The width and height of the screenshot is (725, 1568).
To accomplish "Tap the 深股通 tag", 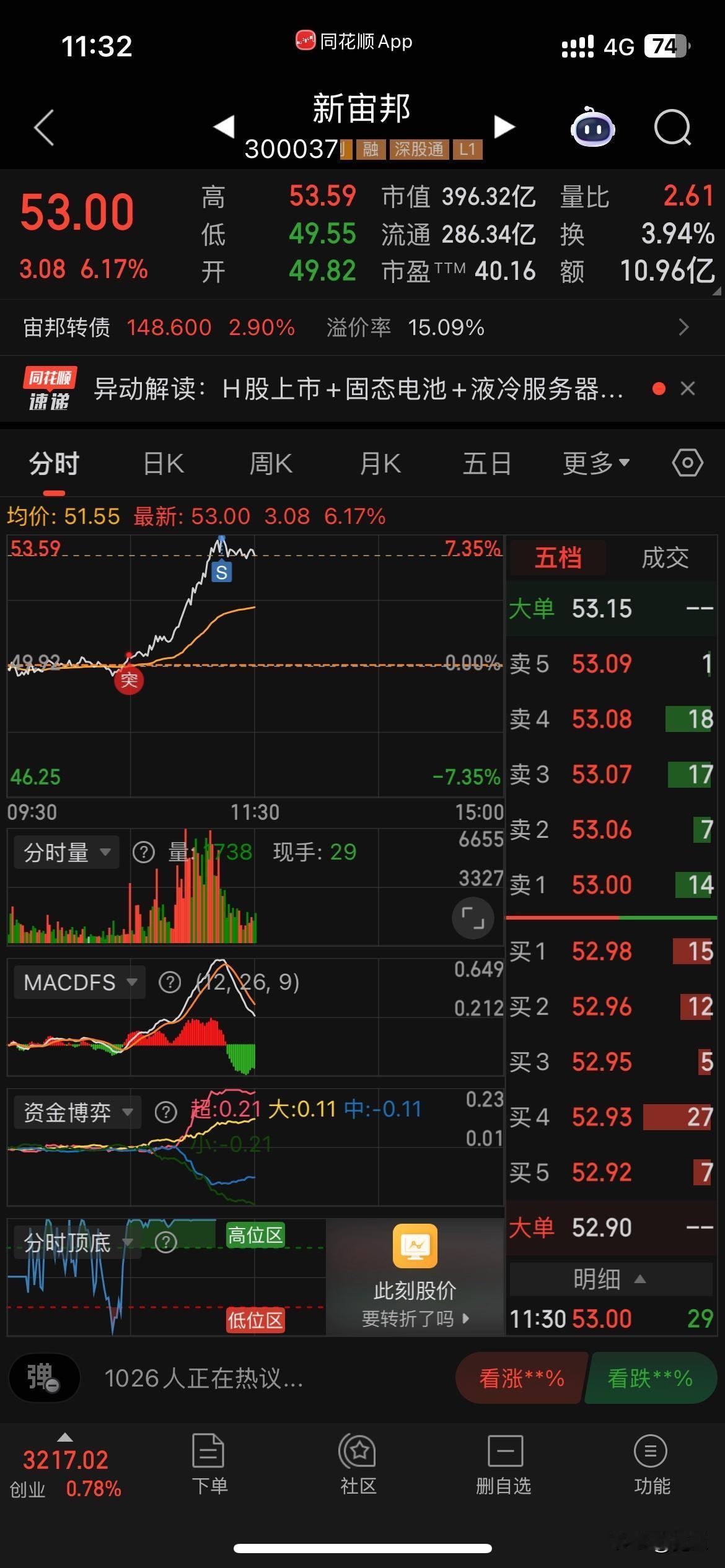I will (x=419, y=149).
